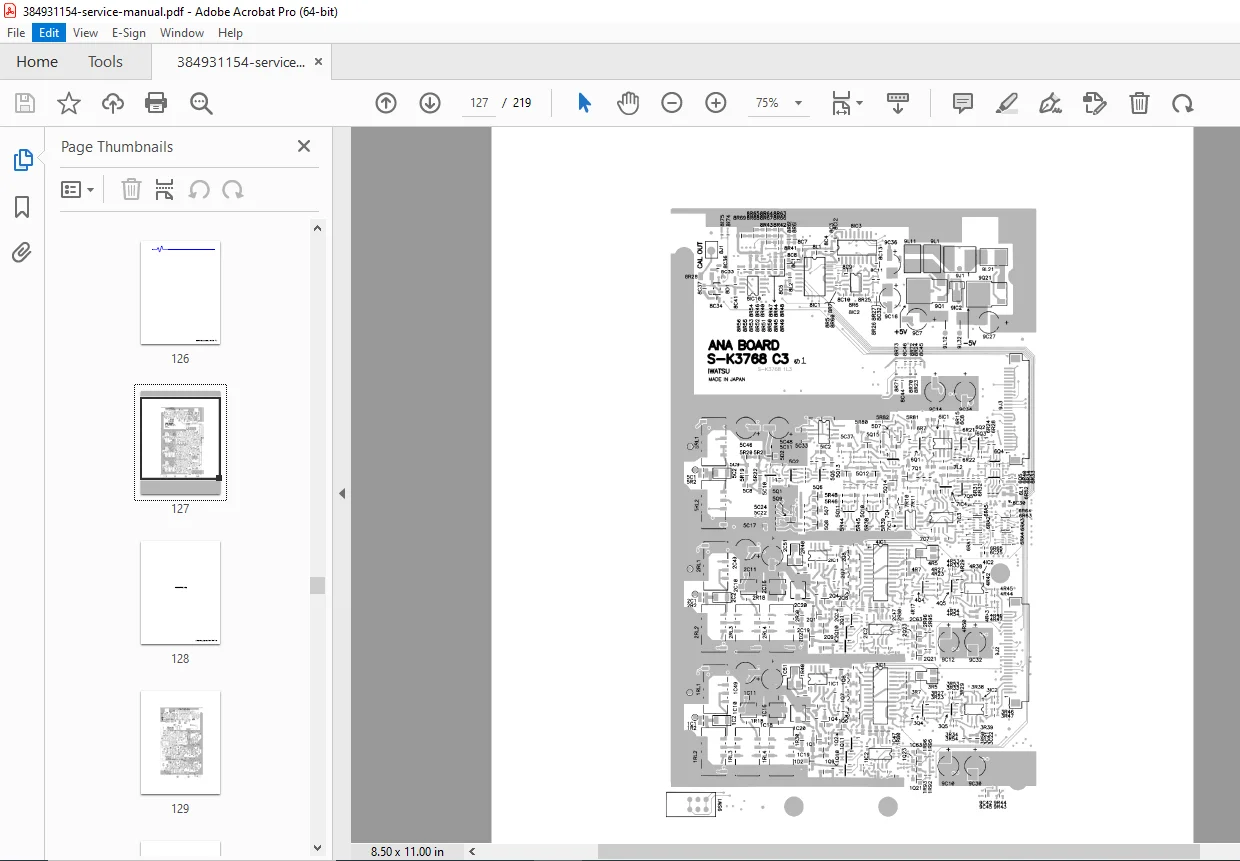Image resolution: width=1240 pixels, height=861 pixels.
Task: Switch to the Tools tab
Action: [105, 62]
